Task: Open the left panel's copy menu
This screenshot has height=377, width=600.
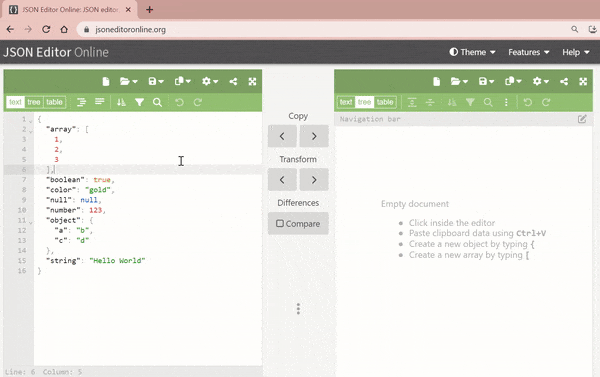Action: (x=183, y=82)
